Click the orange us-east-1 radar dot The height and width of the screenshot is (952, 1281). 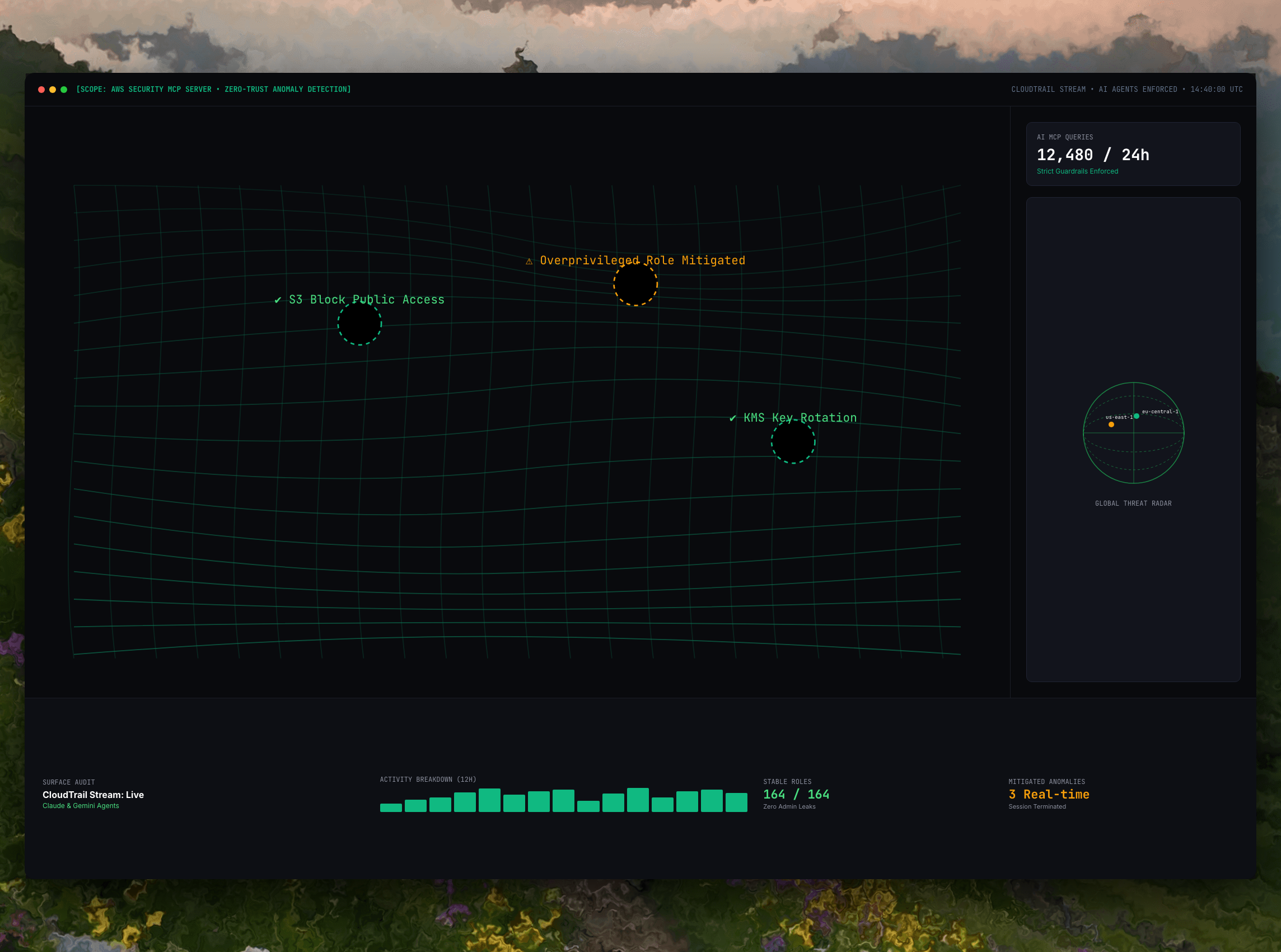[1111, 424]
